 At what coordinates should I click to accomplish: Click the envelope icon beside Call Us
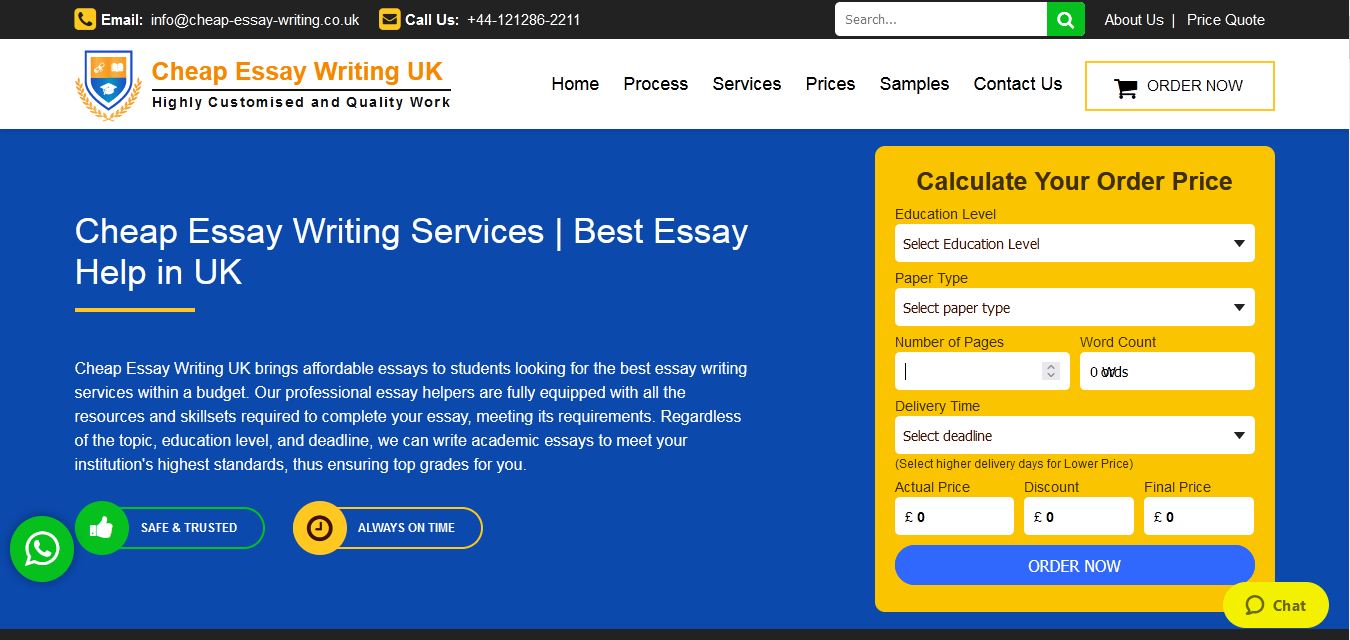point(390,19)
